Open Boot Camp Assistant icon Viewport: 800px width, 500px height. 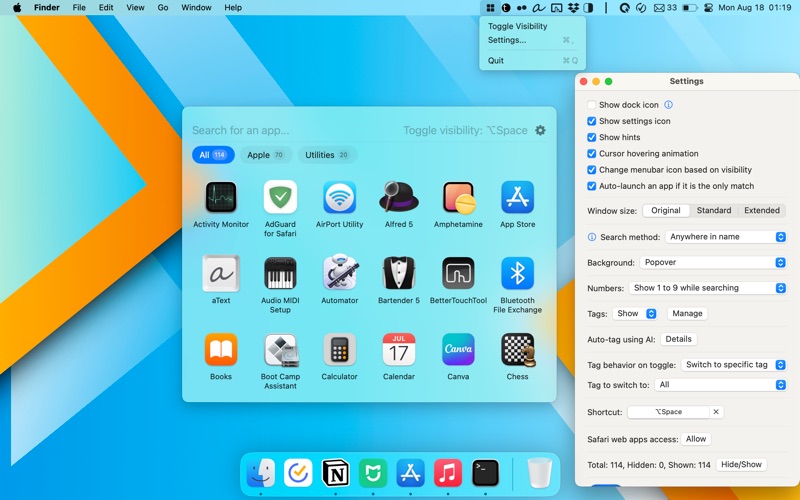coord(281,351)
